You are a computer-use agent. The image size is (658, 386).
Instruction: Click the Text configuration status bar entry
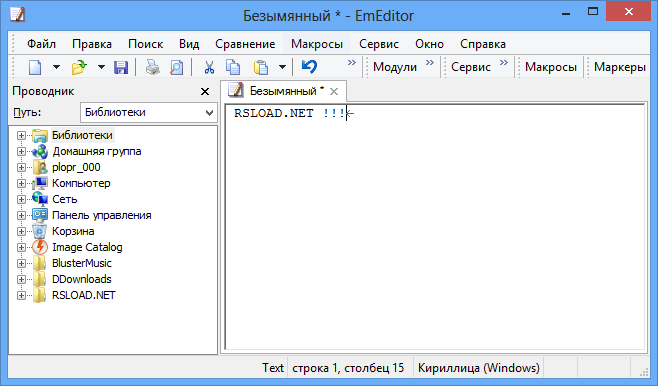(x=273, y=368)
